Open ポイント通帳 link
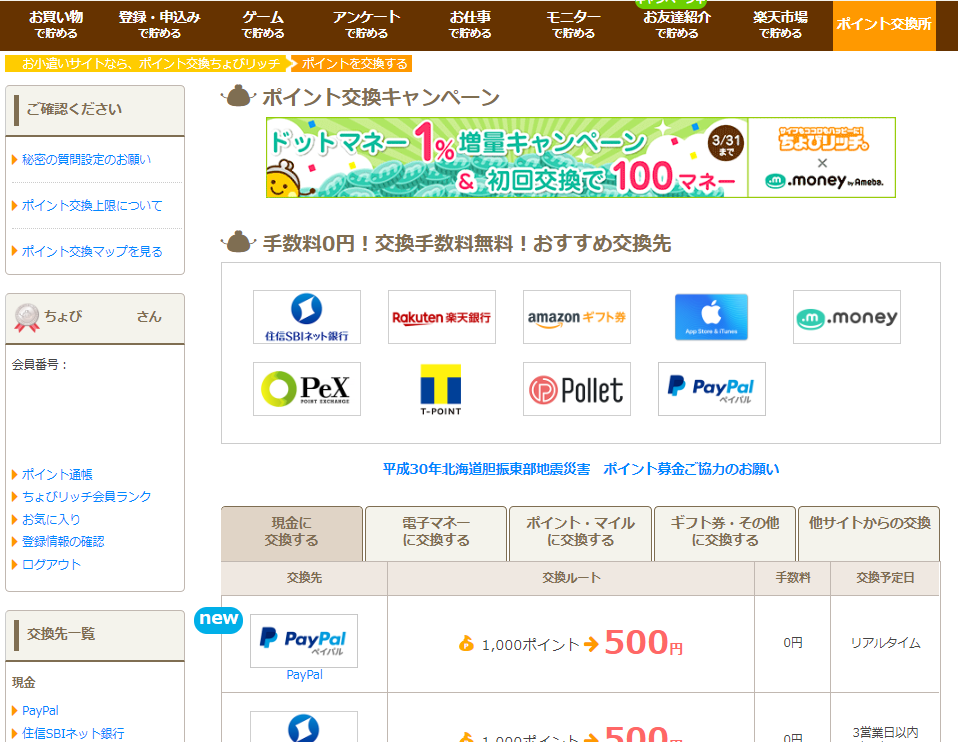The height and width of the screenshot is (742, 958). click(x=57, y=474)
